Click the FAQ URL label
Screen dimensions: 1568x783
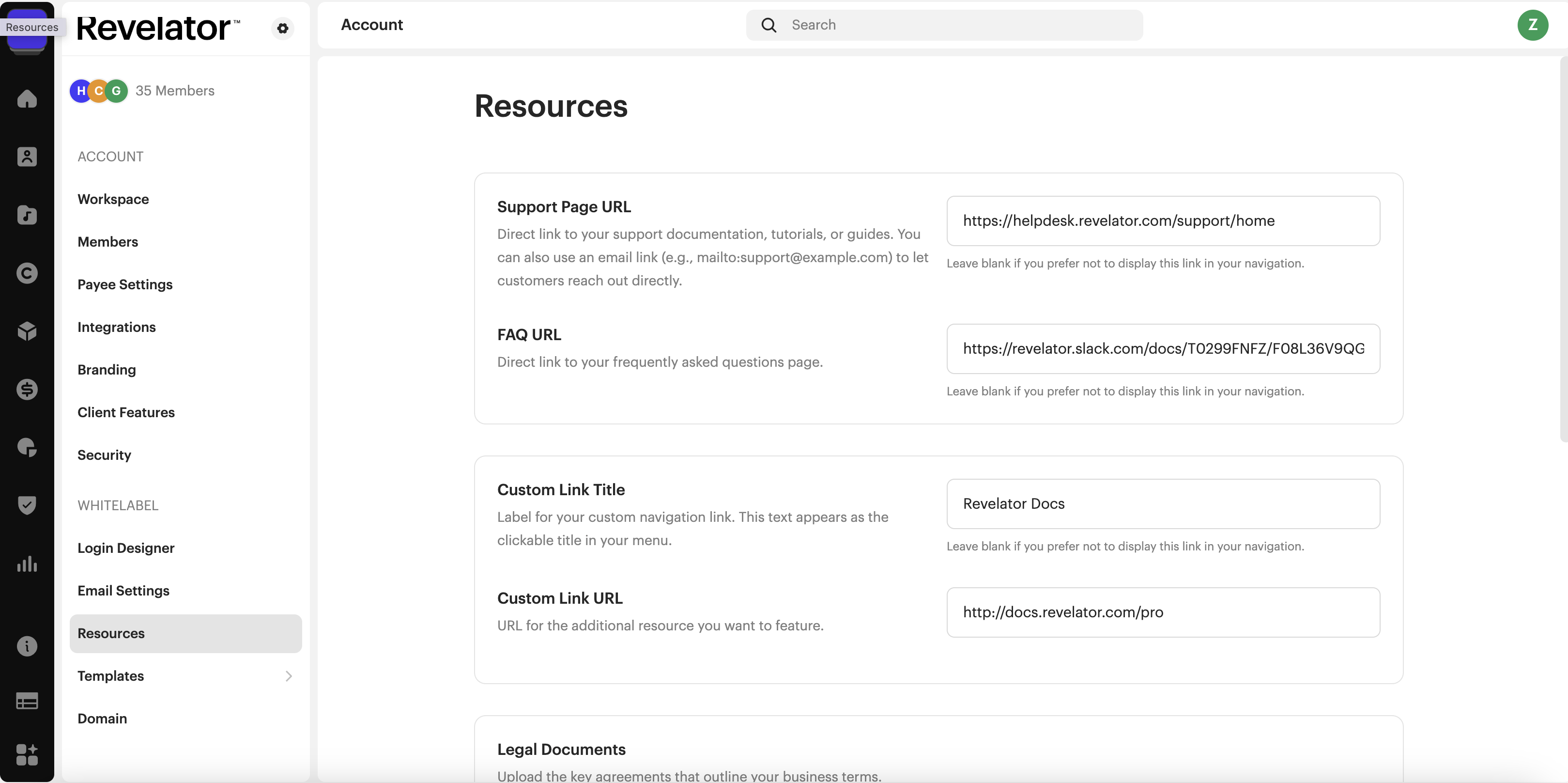(x=529, y=335)
